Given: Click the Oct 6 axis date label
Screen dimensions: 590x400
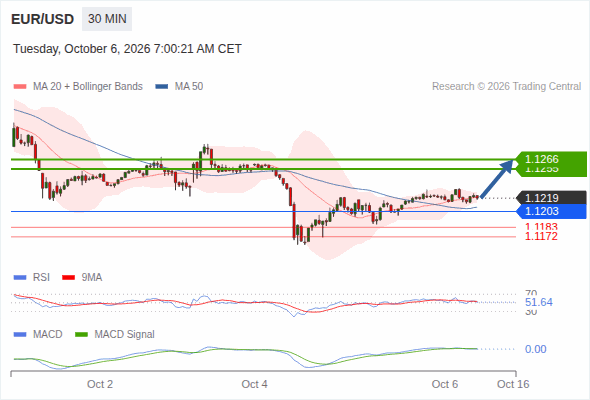Looking at the screenshot, I should (x=445, y=384).
